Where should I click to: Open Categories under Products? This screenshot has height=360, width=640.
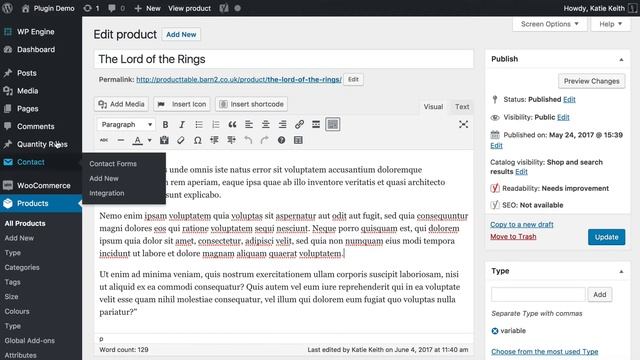click(x=22, y=267)
